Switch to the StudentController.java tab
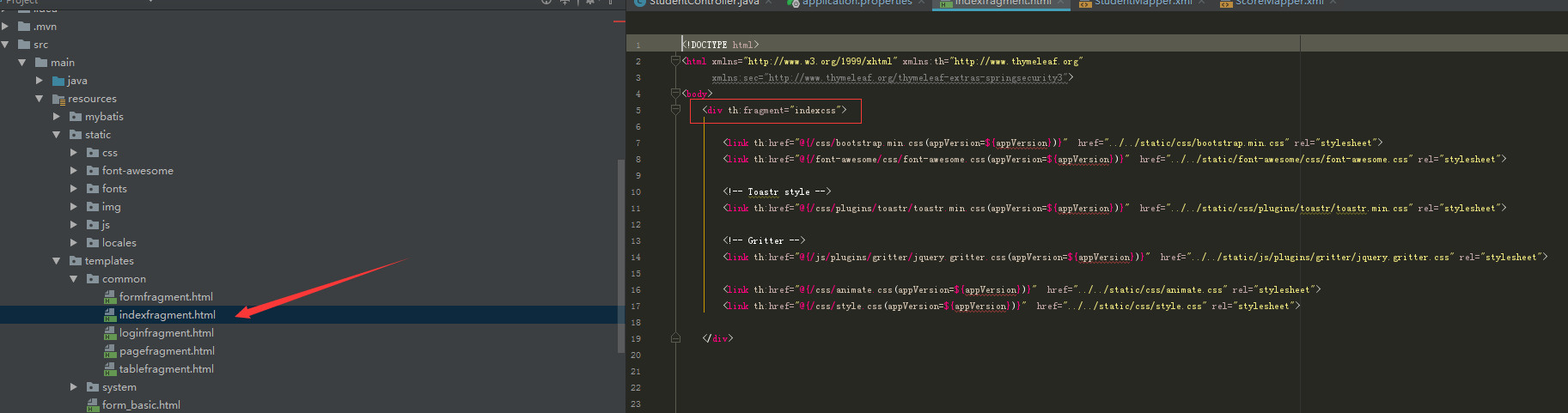1568x413 pixels. click(x=704, y=3)
